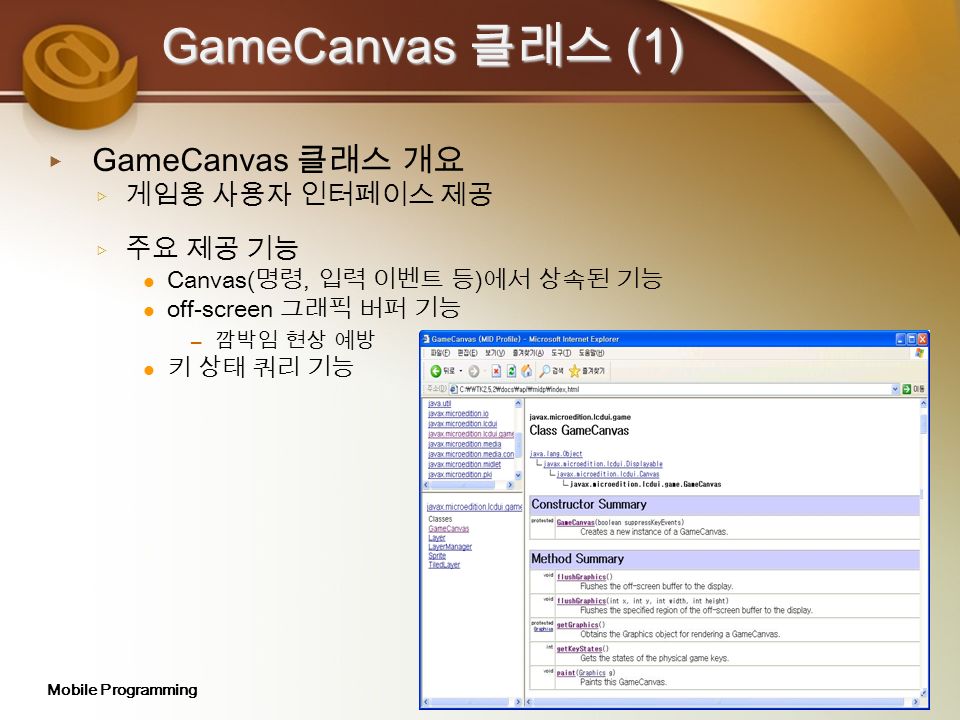Image resolution: width=960 pixels, height=720 pixels.
Task: Open the 도움말(H) menu
Action: click(x=591, y=353)
